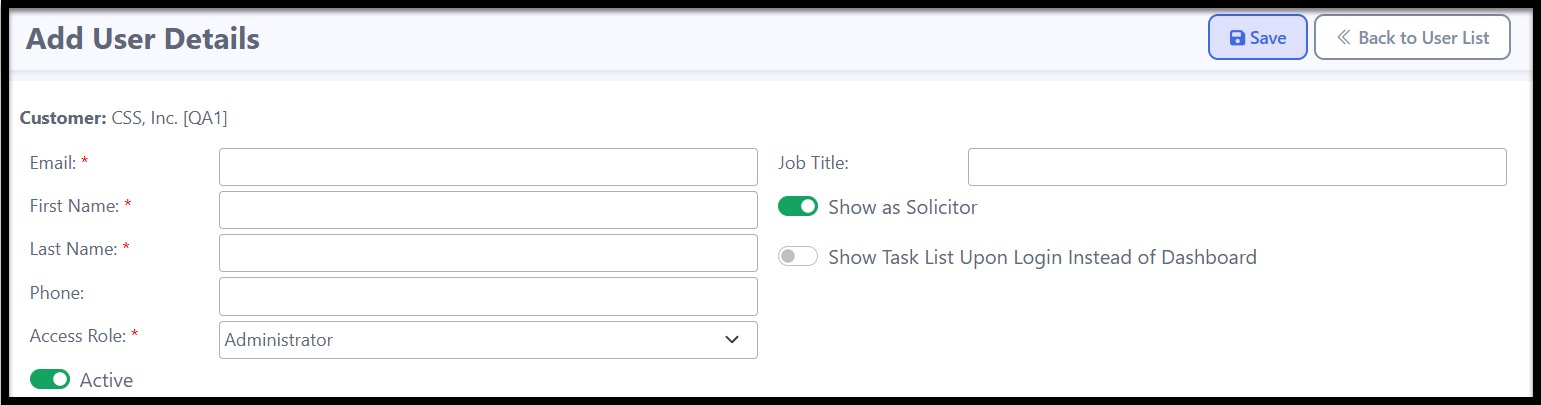Screen dimensions: 1541x405
Task: Click the Show Task List label text
Action: 1042,257
